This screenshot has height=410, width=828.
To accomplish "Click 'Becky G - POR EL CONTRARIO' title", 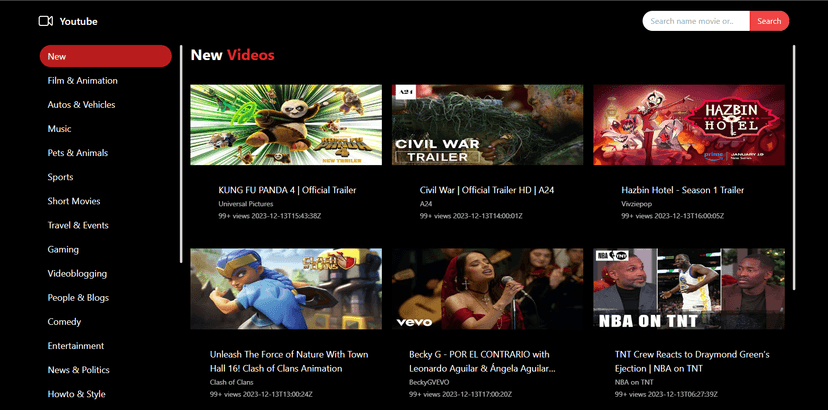I will [482, 361].
